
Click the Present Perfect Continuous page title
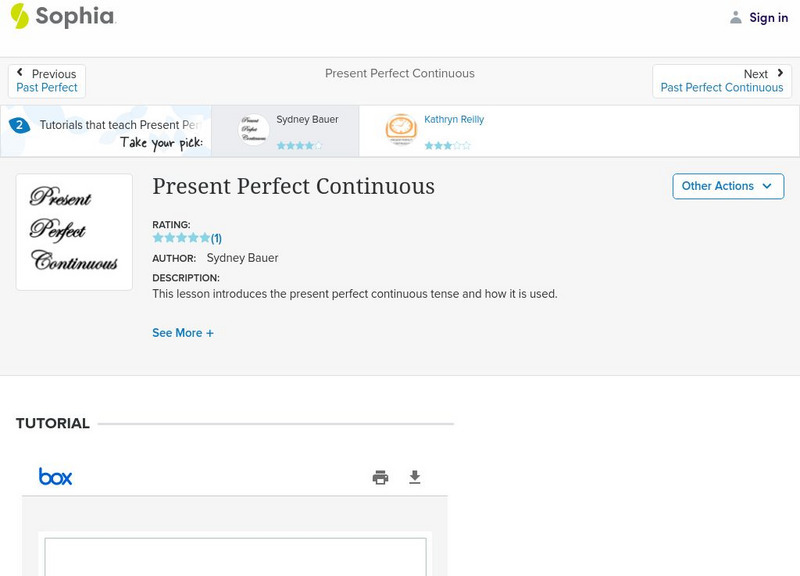293,186
